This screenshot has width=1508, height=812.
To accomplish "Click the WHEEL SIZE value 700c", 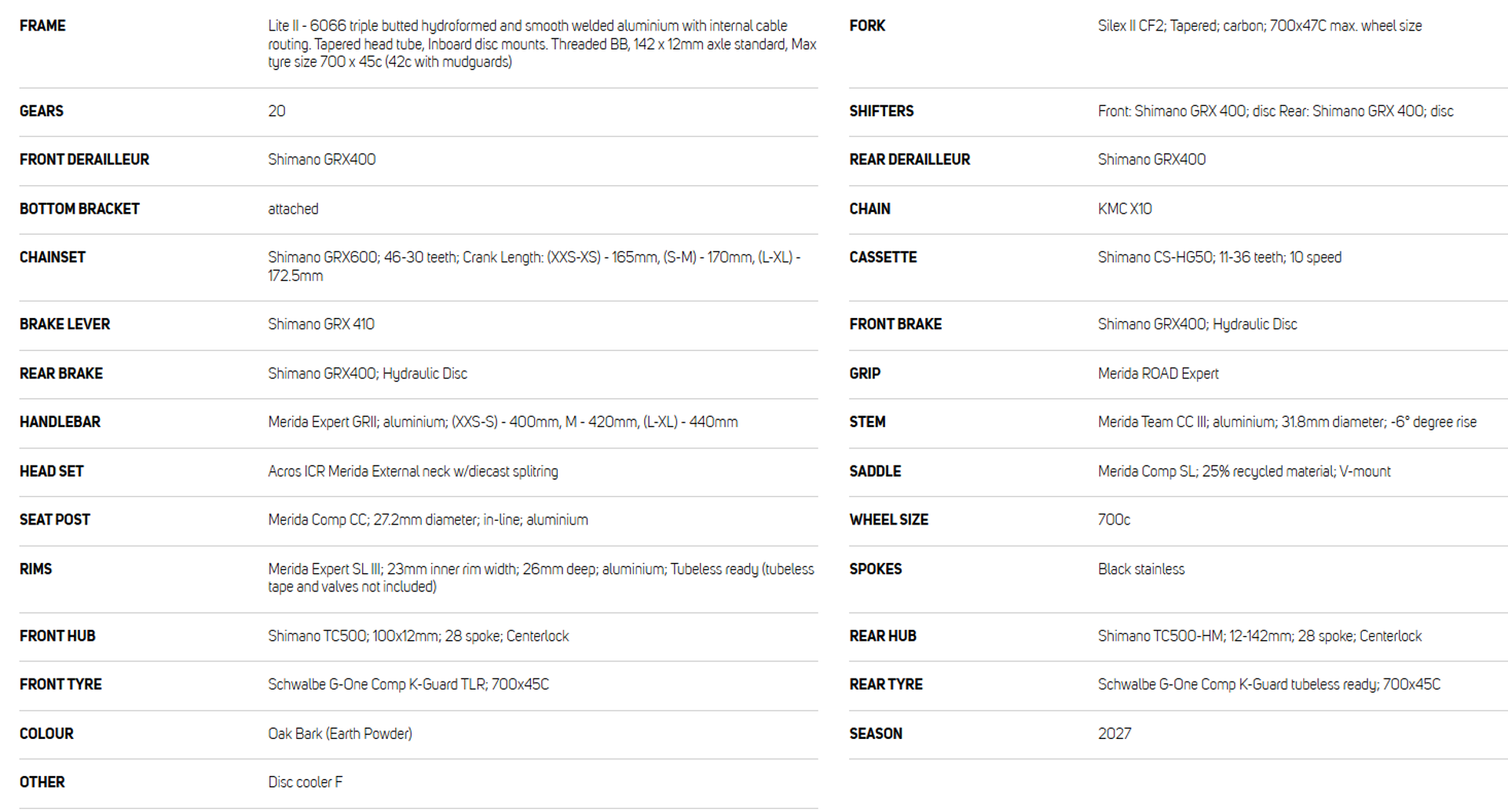I will [x=1114, y=520].
